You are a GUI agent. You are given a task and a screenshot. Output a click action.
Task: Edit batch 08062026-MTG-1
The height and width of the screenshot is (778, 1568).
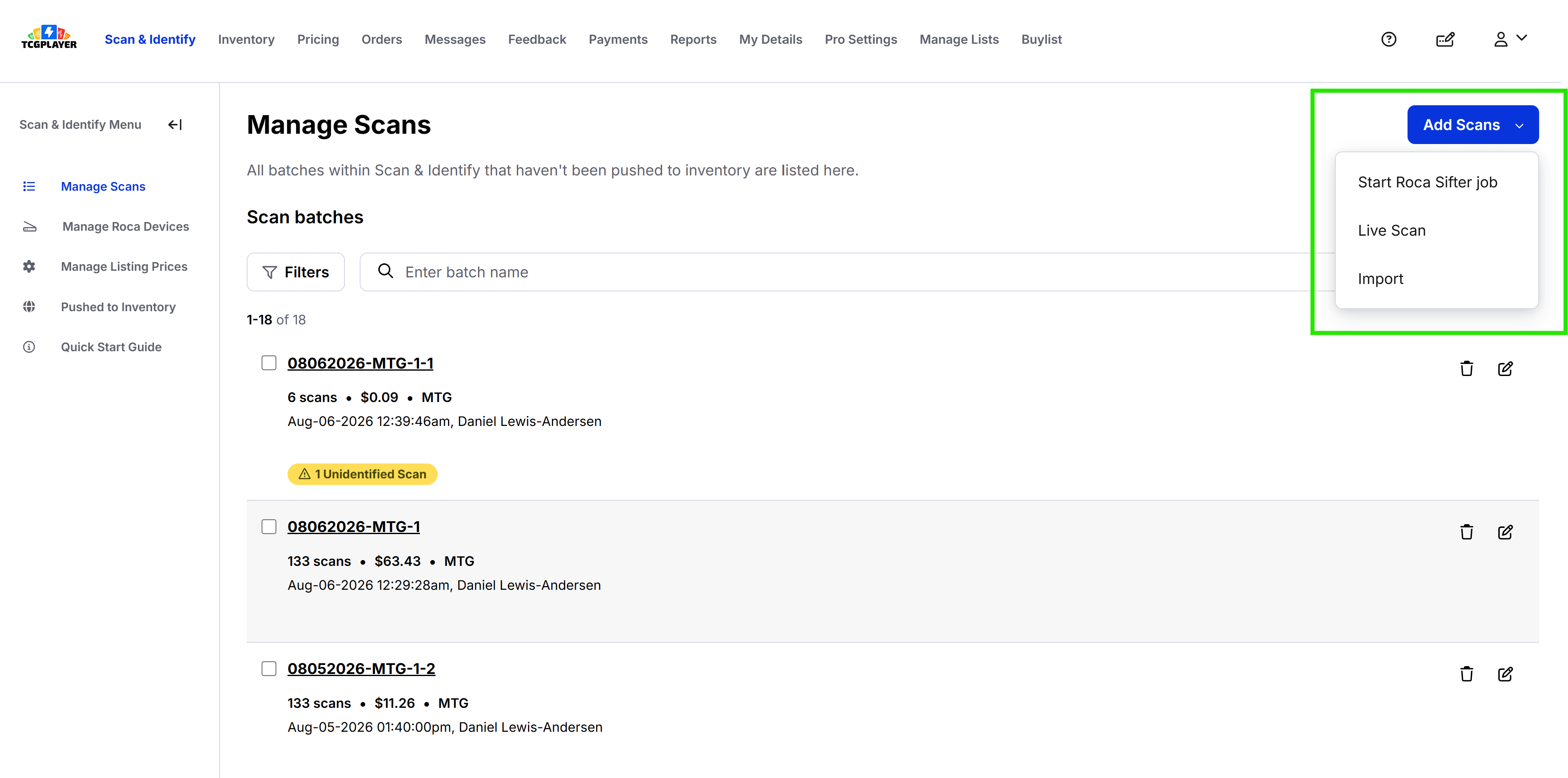click(x=1505, y=532)
